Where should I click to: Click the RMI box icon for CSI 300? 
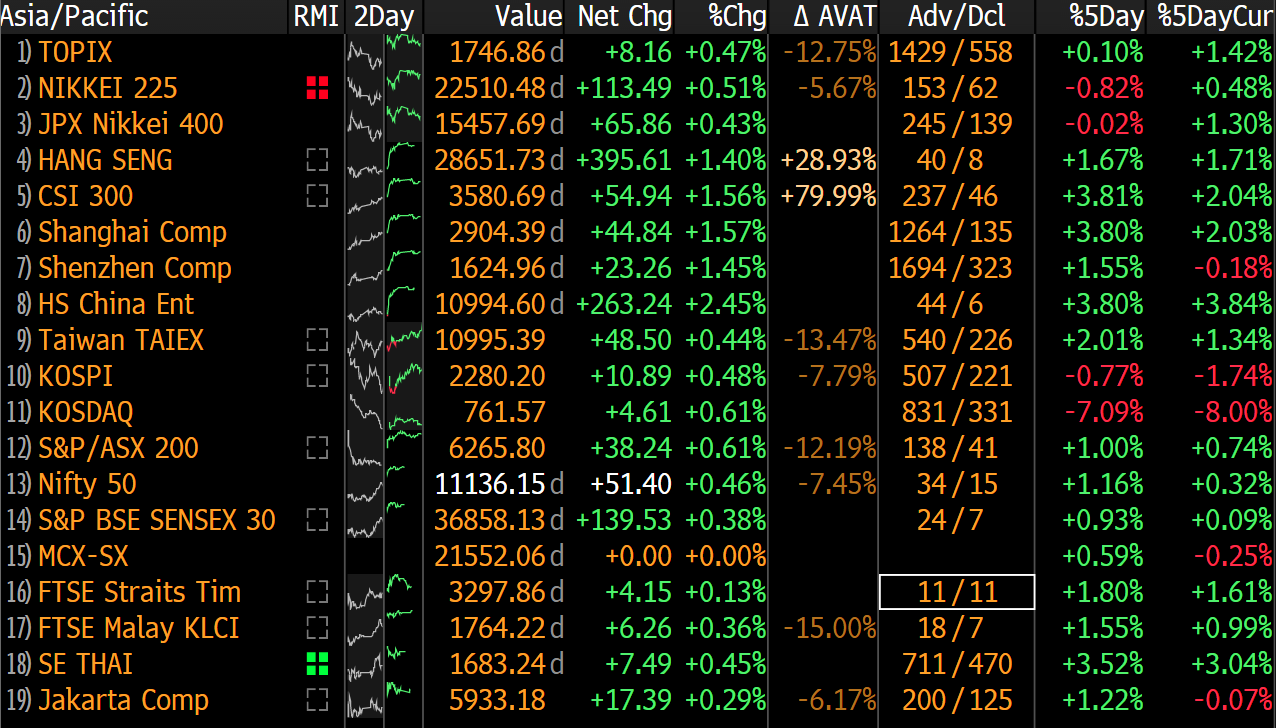[x=317, y=196]
